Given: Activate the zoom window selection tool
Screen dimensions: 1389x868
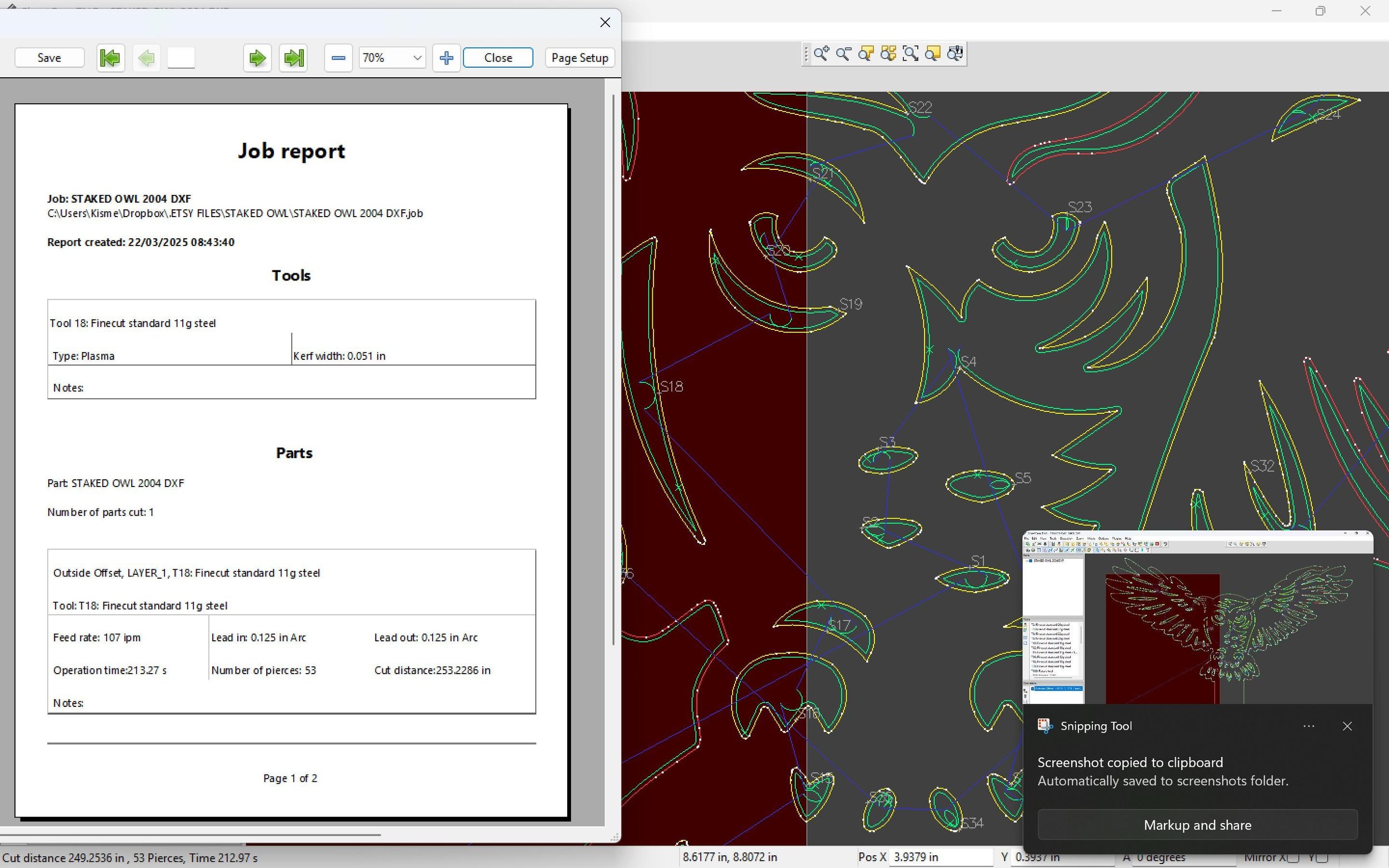Looking at the screenshot, I should coord(911,54).
